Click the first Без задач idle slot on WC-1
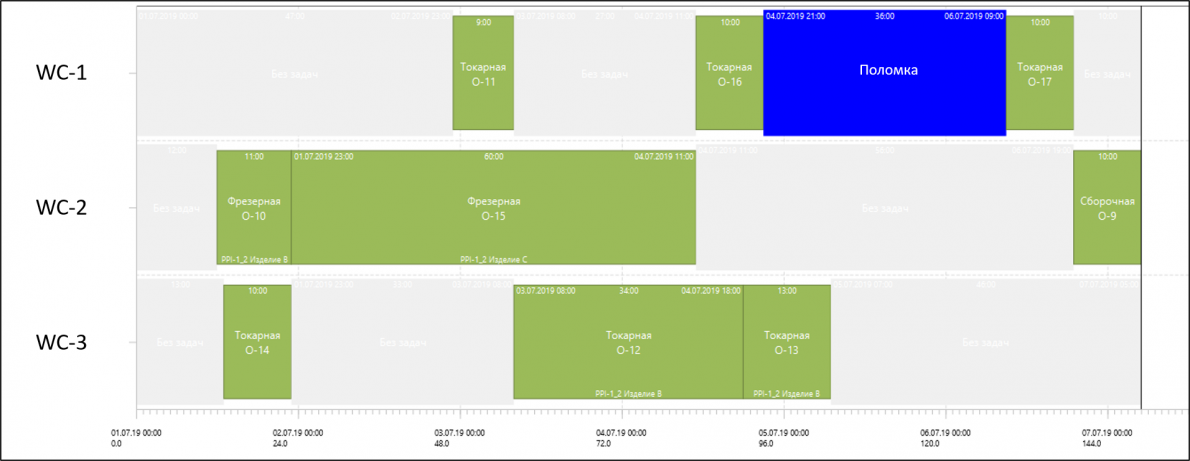The image size is (1190, 461). tap(294, 73)
